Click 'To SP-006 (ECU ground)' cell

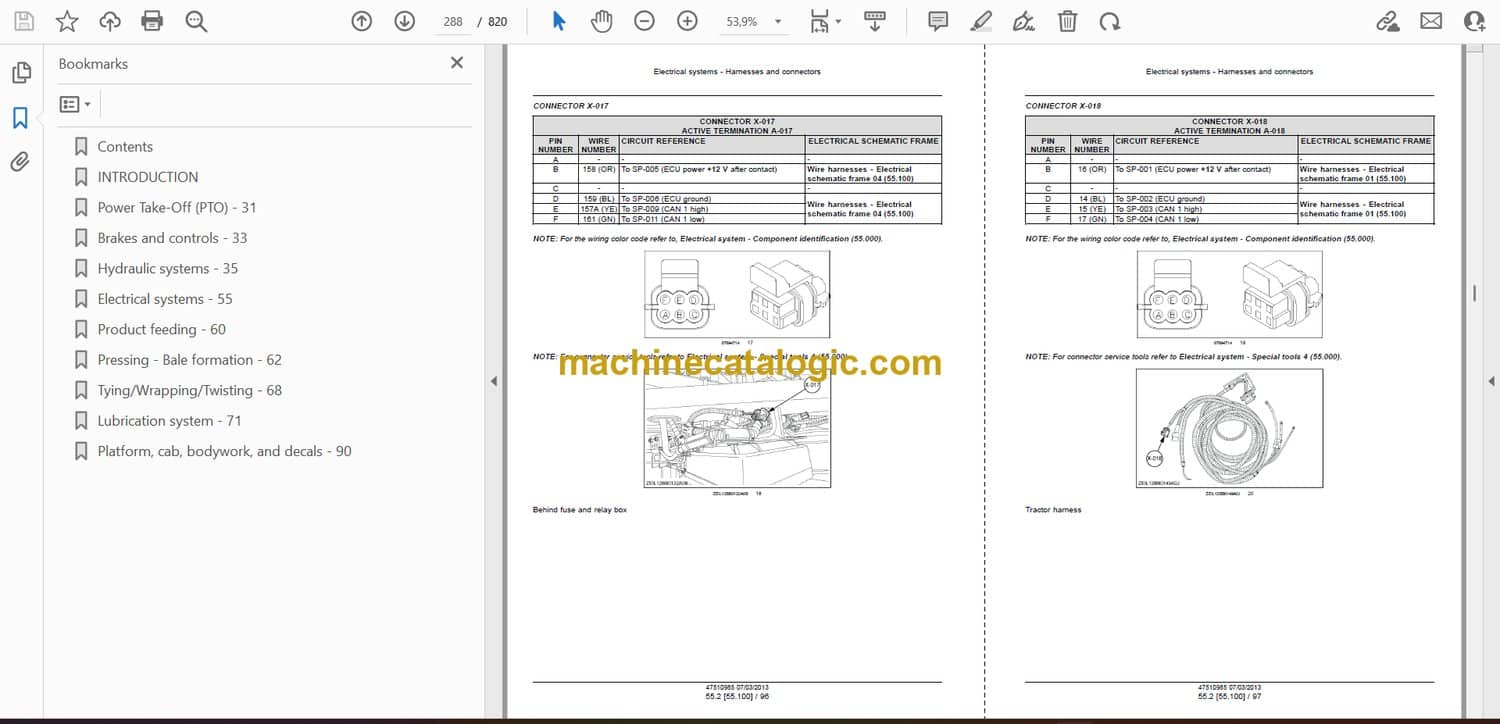(712, 199)
